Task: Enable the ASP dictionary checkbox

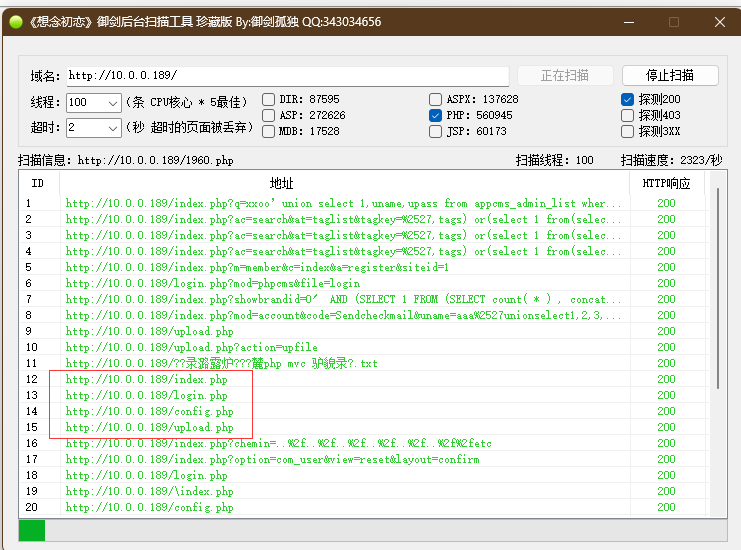Action: pyautogui.click(x=269, y=115)
